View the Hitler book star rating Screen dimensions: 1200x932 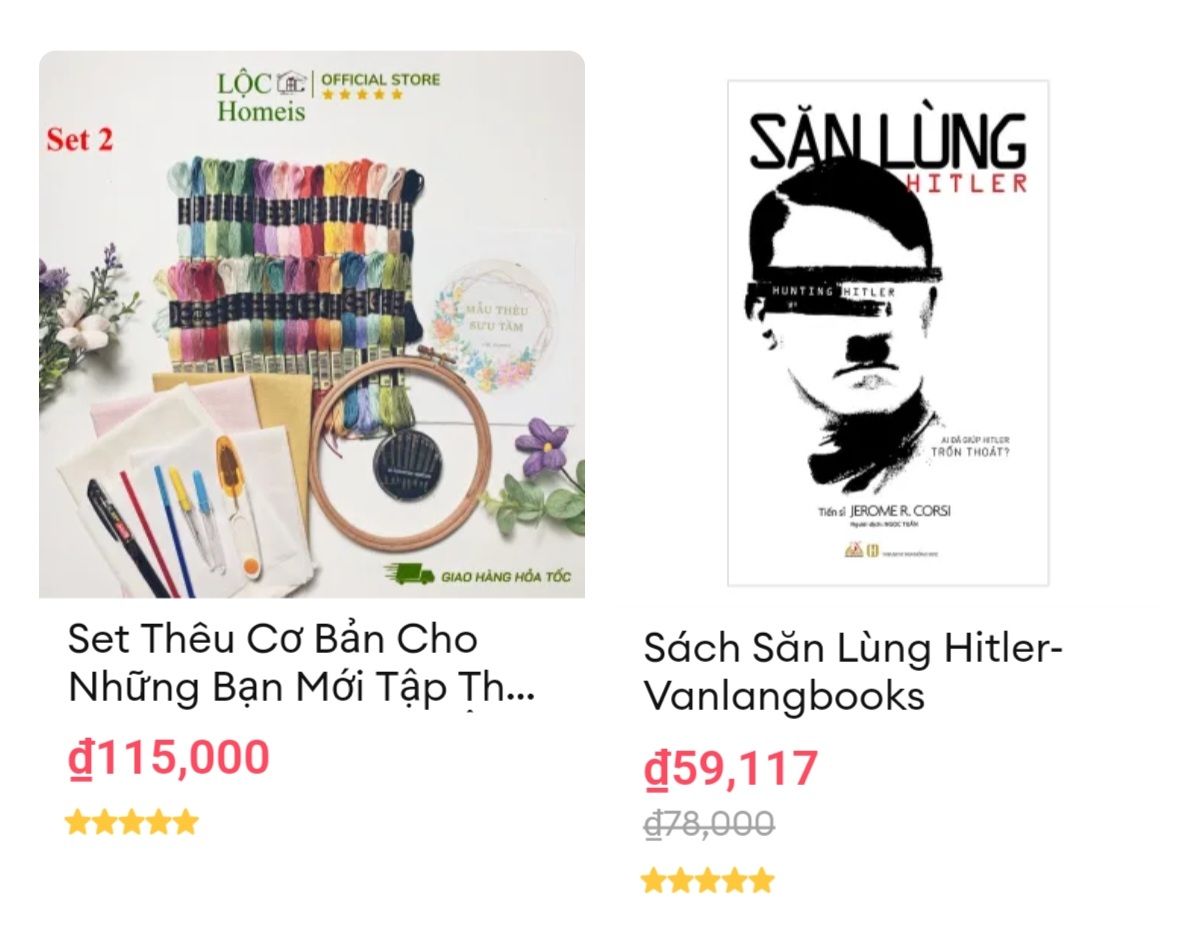pyautogui.click(x=708, y=881)
